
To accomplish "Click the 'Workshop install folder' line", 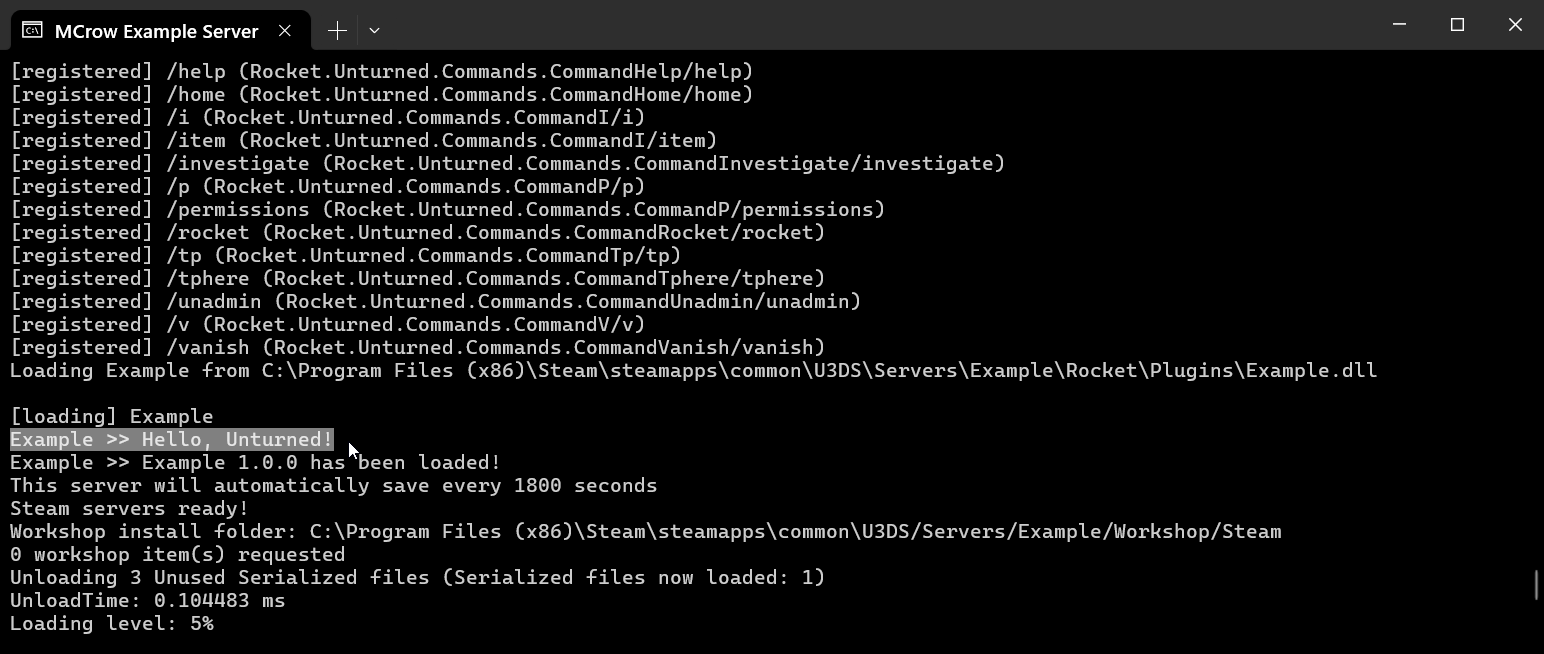I will click(645, 532).
